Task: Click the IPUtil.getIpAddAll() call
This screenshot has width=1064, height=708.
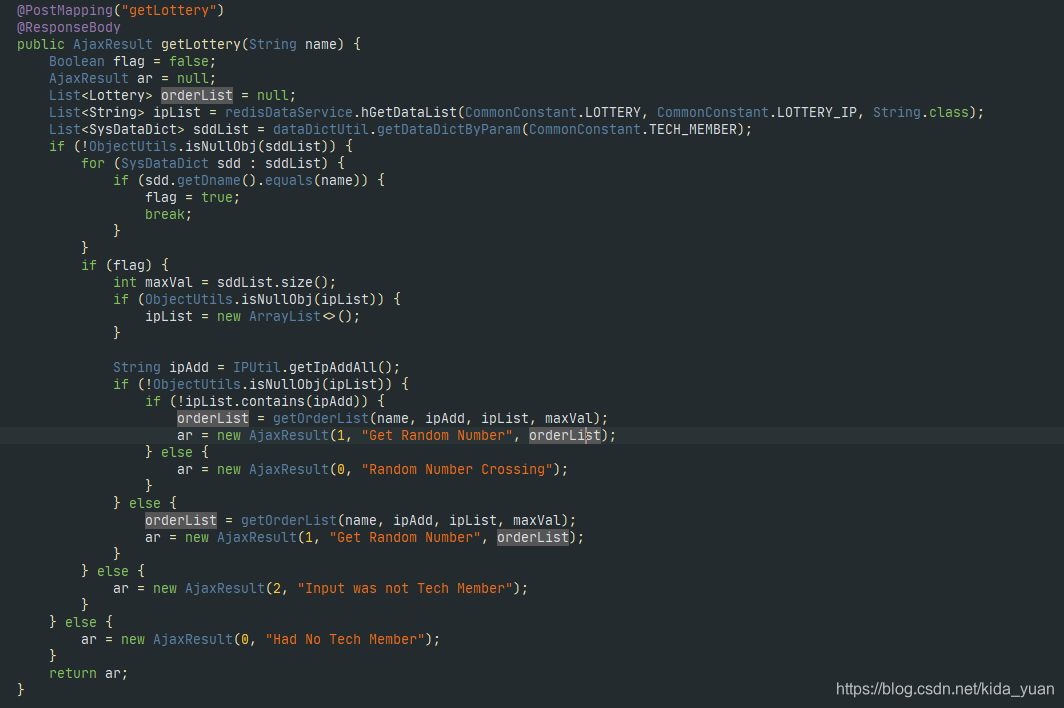Action: (312, 367)
